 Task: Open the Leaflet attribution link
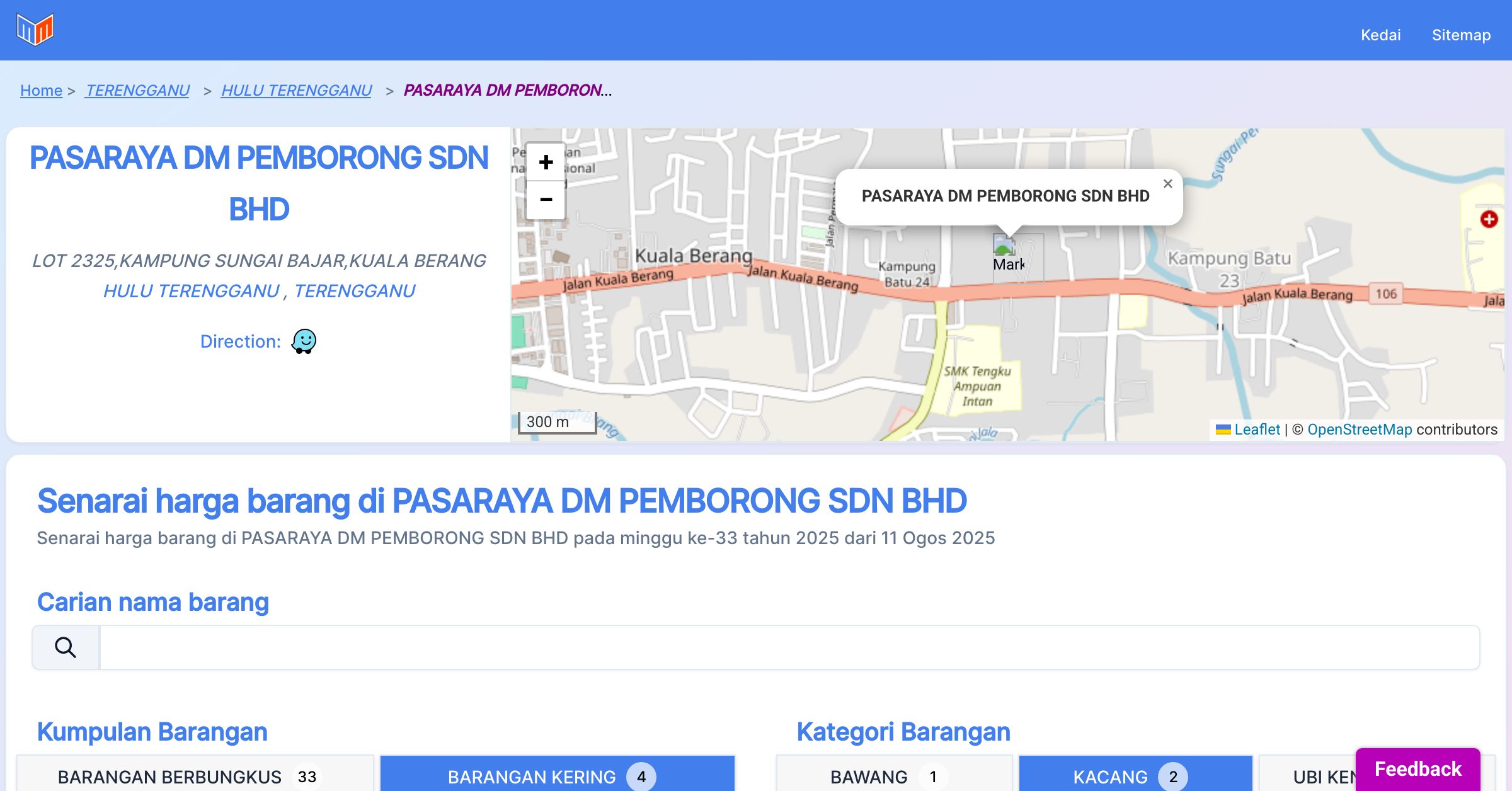coord(1257,430)
